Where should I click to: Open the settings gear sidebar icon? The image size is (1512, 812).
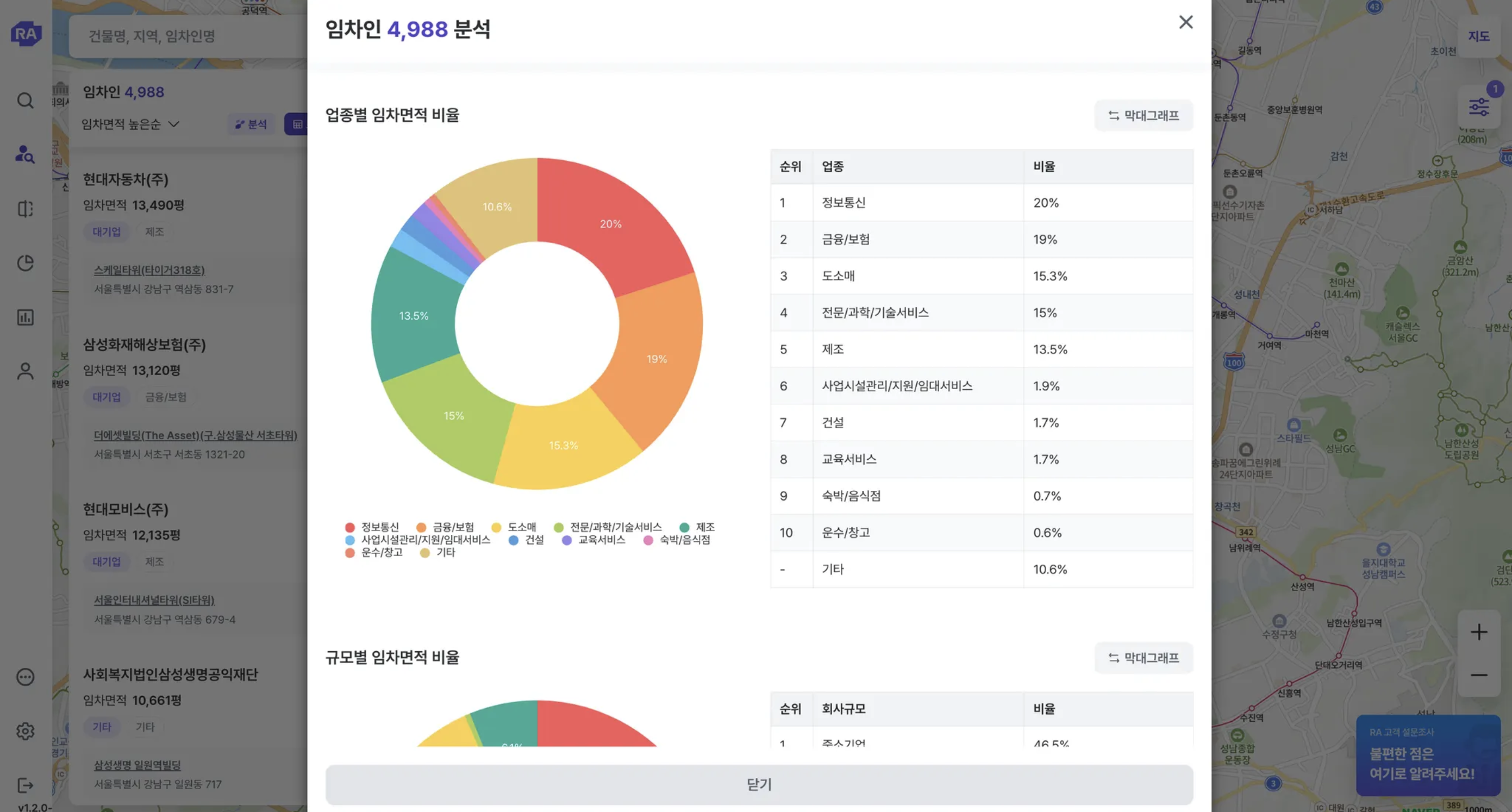(x=25, y=731)
